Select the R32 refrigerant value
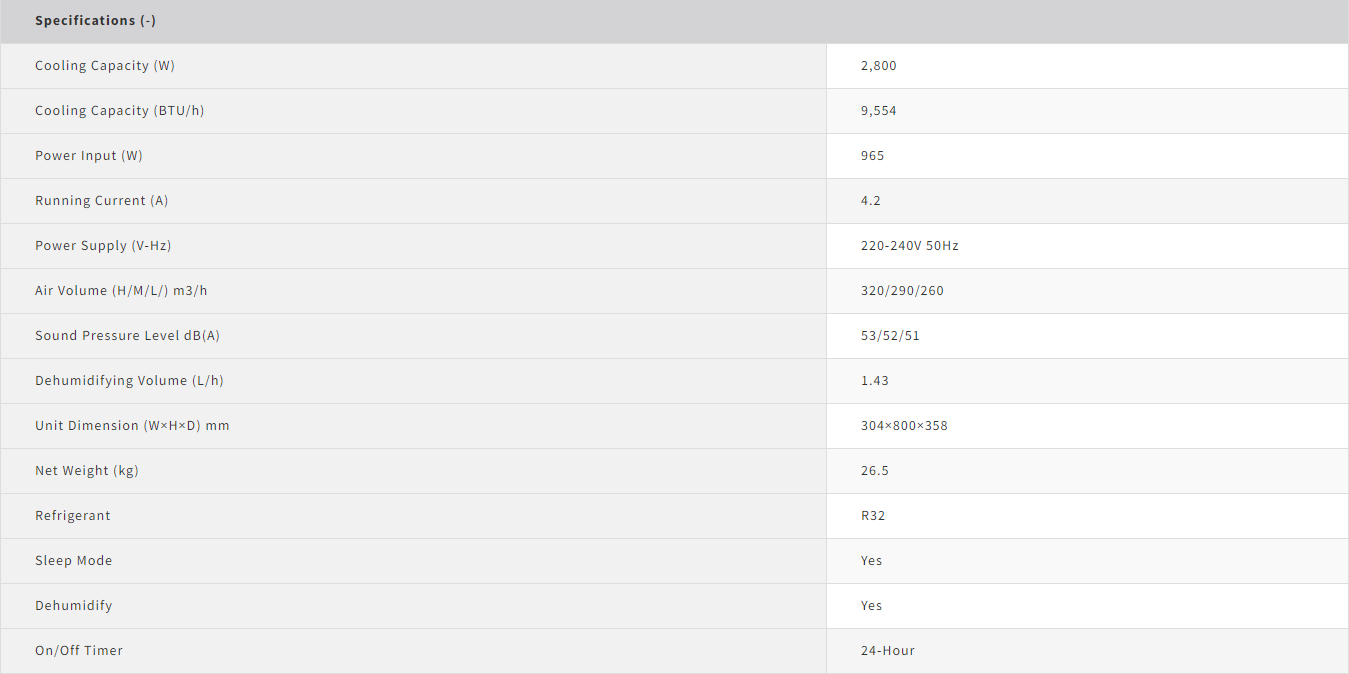The image size is (1349, 674). tap(873, 516)
